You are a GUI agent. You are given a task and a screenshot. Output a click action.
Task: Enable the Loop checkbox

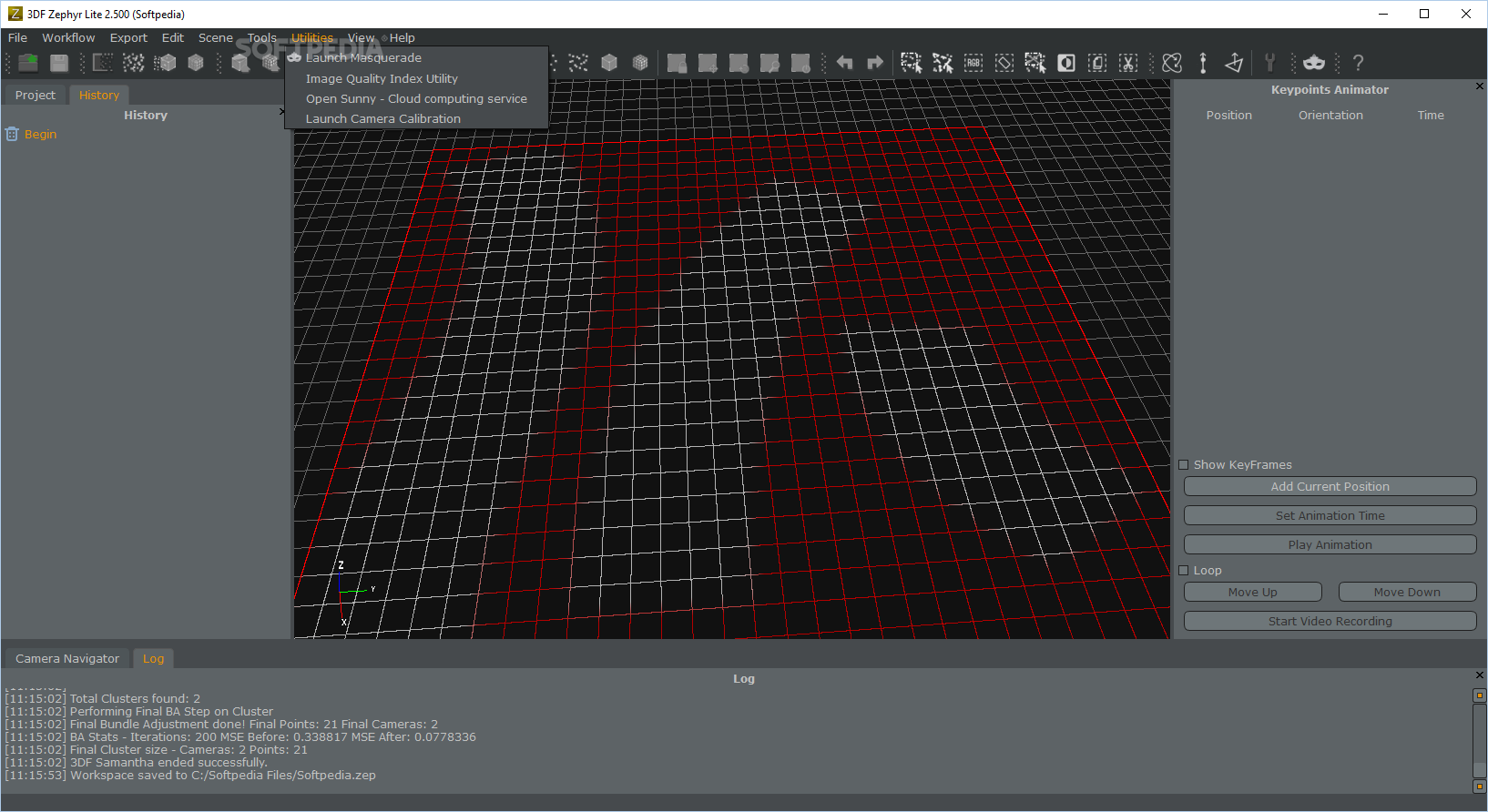[1184, 571]
